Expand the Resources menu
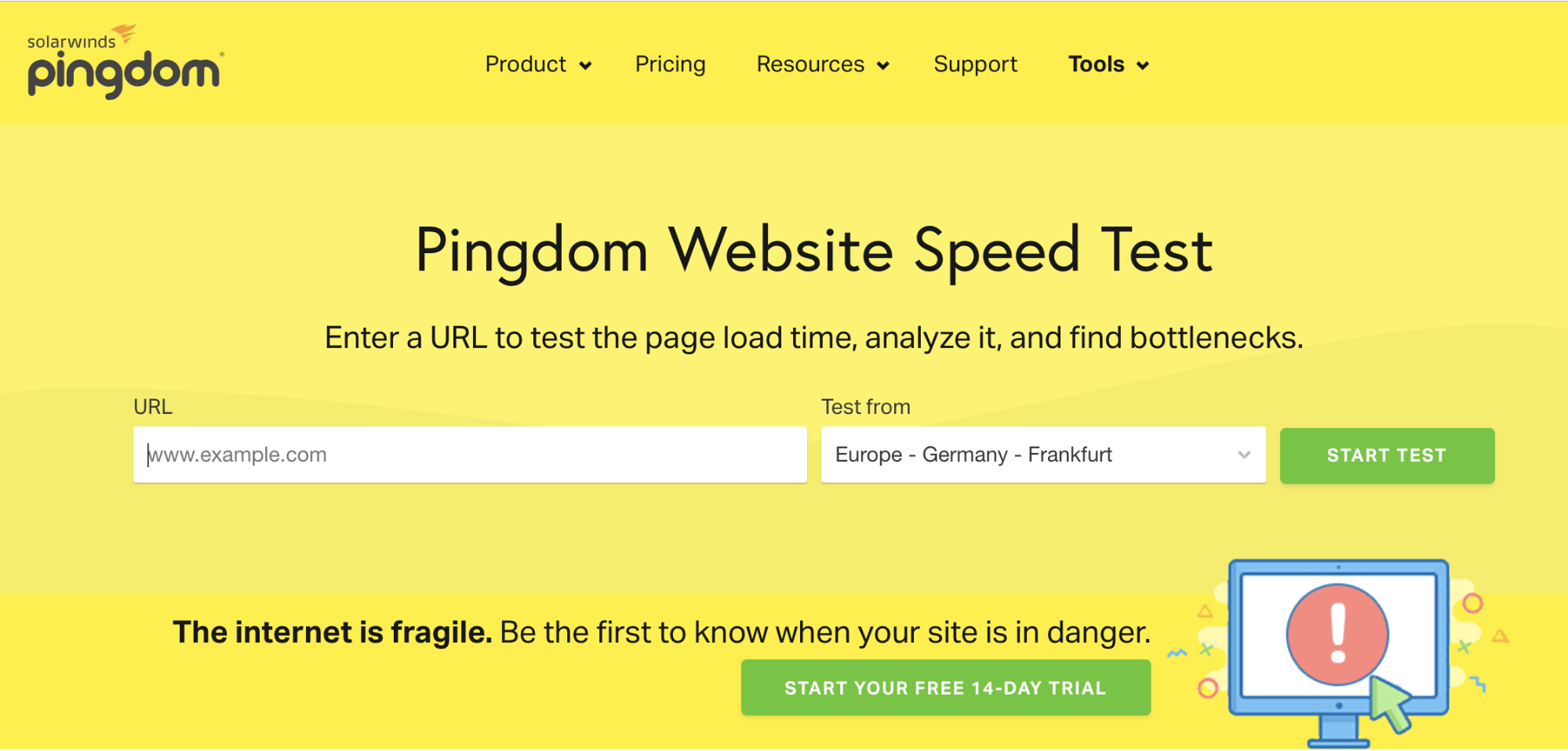Screen dimensions: 1568x751 (x=823, y=64)
